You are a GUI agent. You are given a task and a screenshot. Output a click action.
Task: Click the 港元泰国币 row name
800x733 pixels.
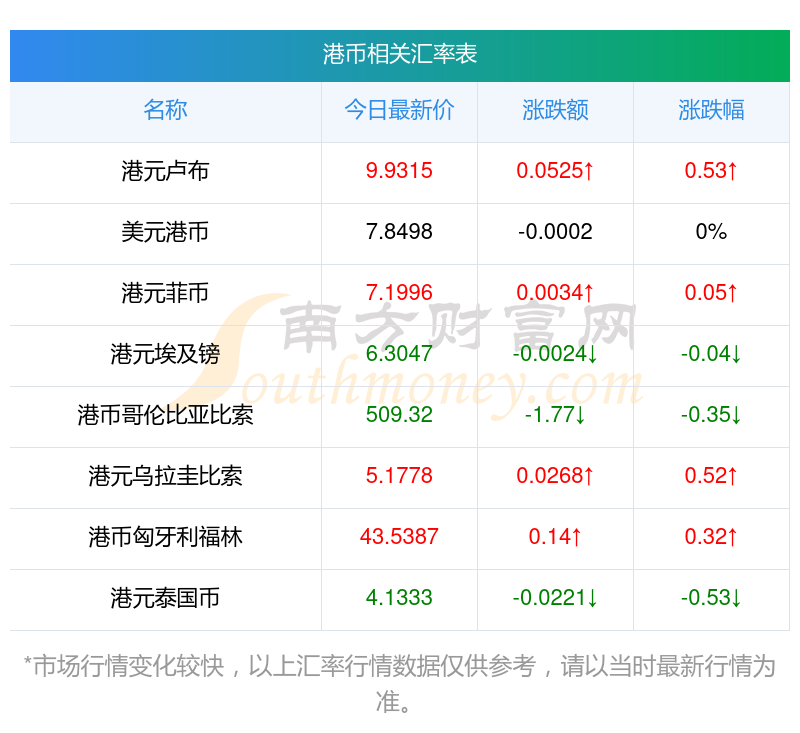pyautogui.click(x=165, y=598)
